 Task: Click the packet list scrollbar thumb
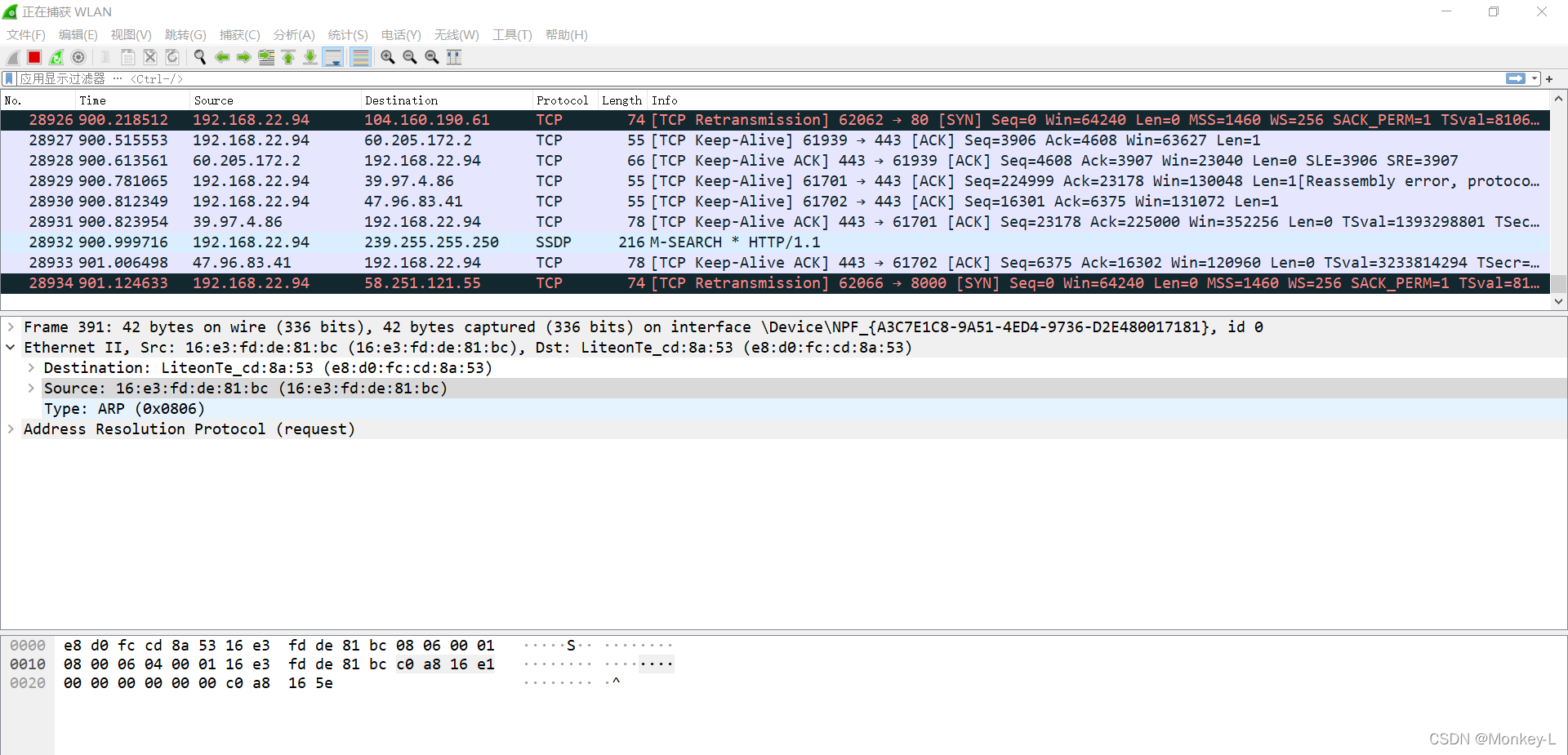tap(1558, 283)
